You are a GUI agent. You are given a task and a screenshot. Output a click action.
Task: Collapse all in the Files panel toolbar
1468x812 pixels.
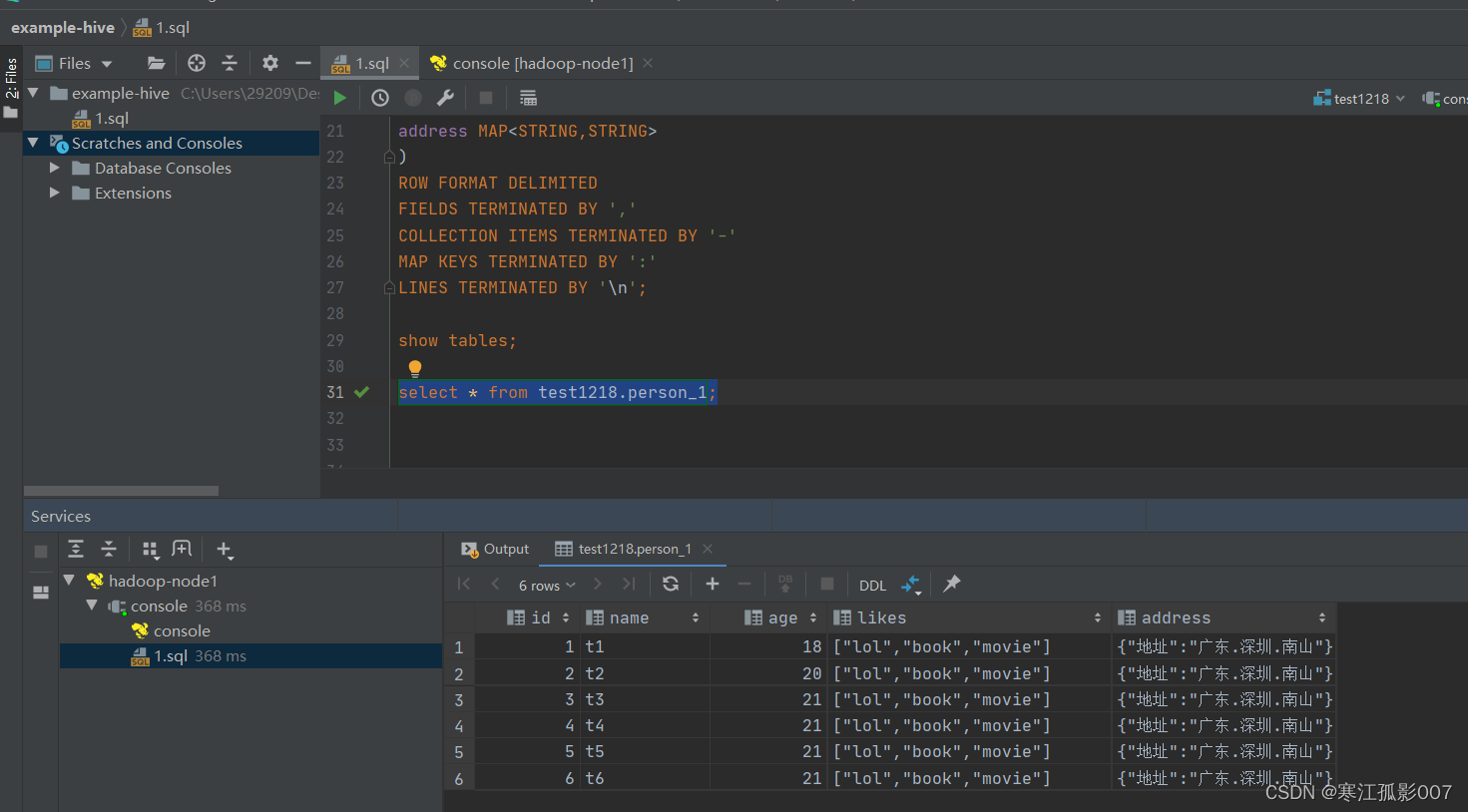tap(230, 63)
